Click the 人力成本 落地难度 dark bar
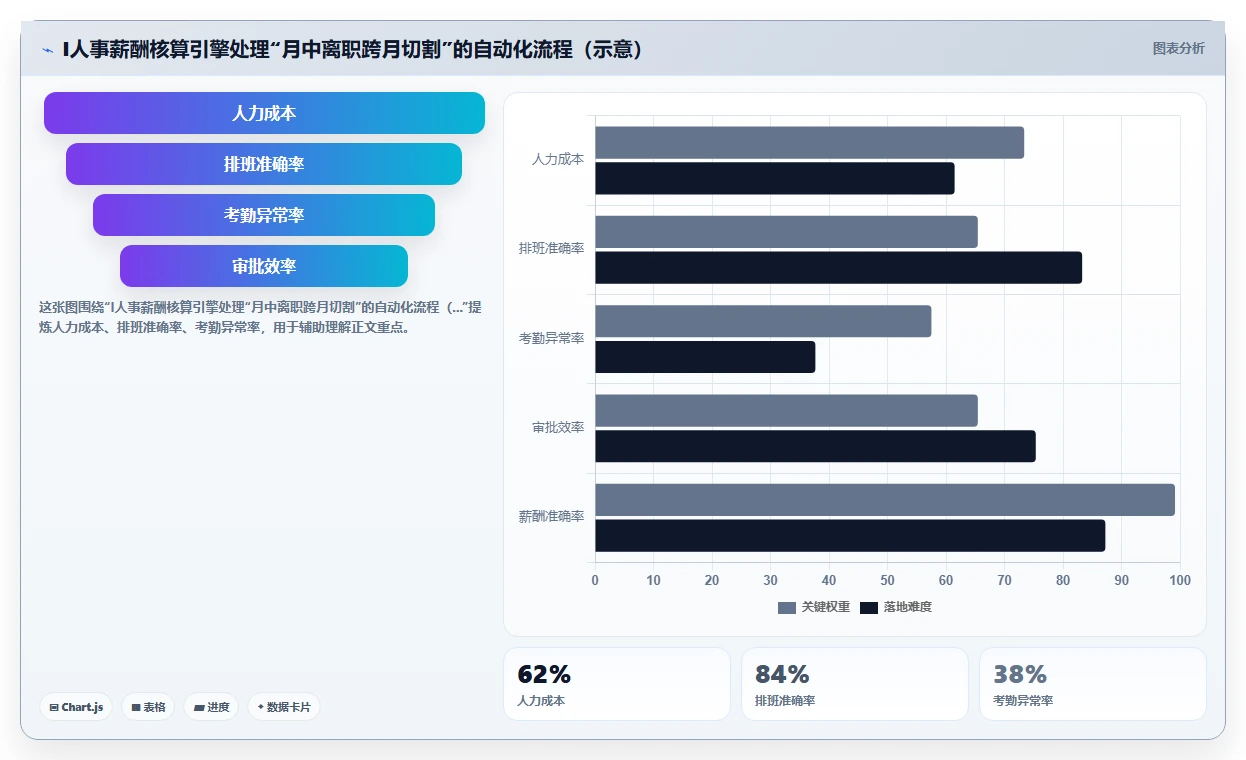Image resolution: width=1246 pixels, height=760 pixels. click(775, 178)
